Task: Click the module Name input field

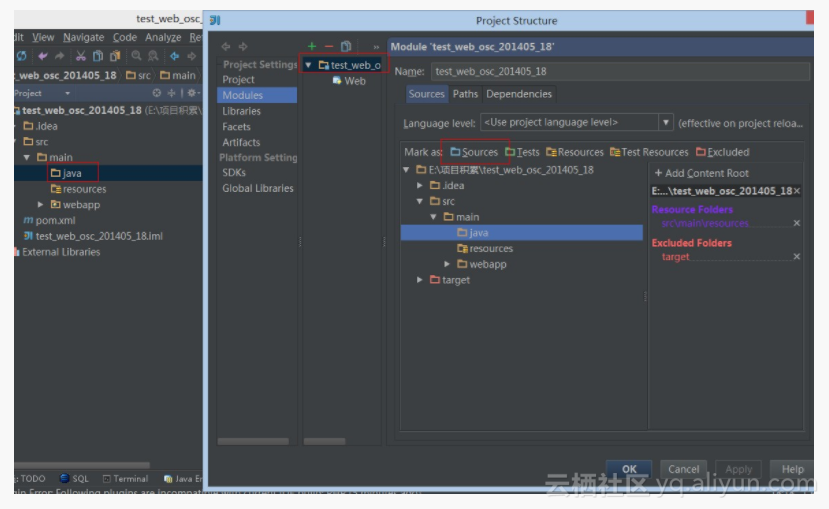Action: [x=620, y=71]
